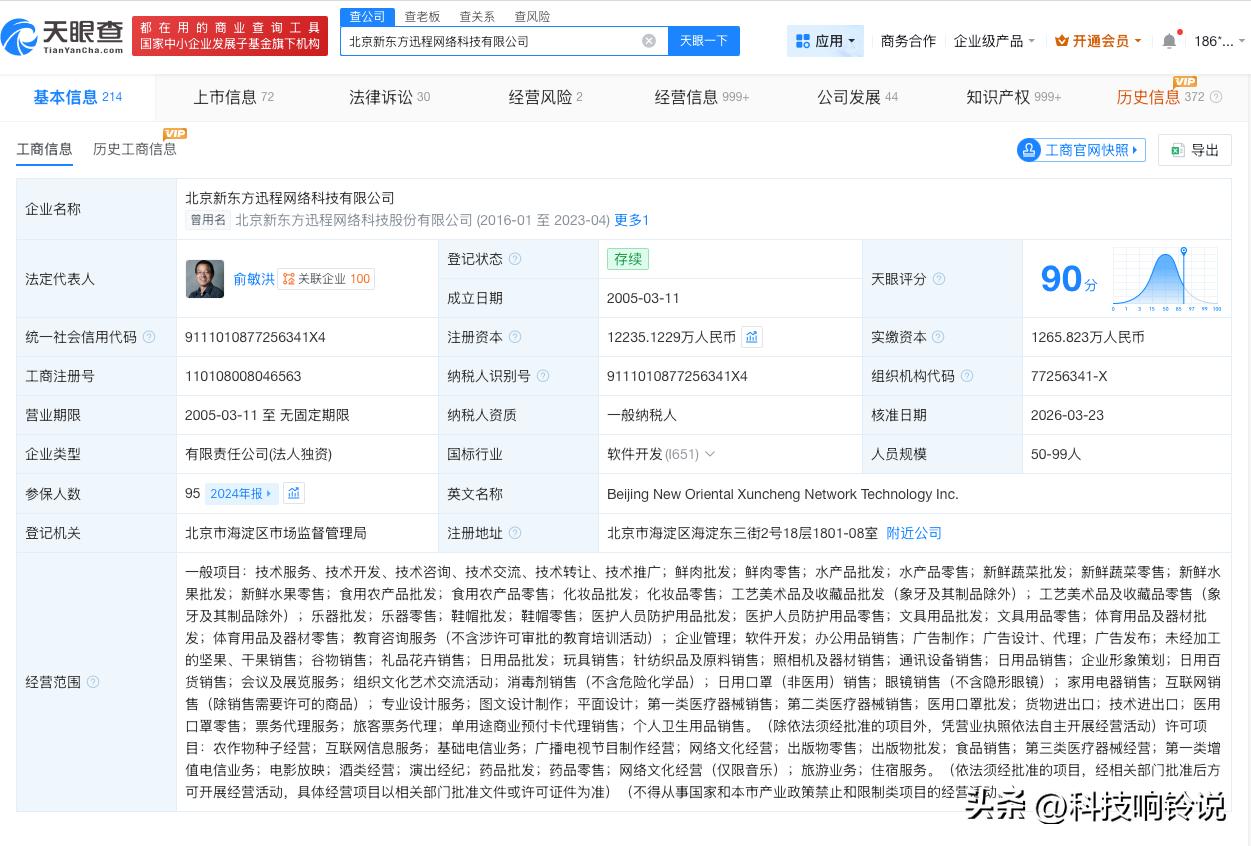This screenshot has width=1251, height=846.
Task: Click the 应用 grid icon in the top bar
Action: 803,40
